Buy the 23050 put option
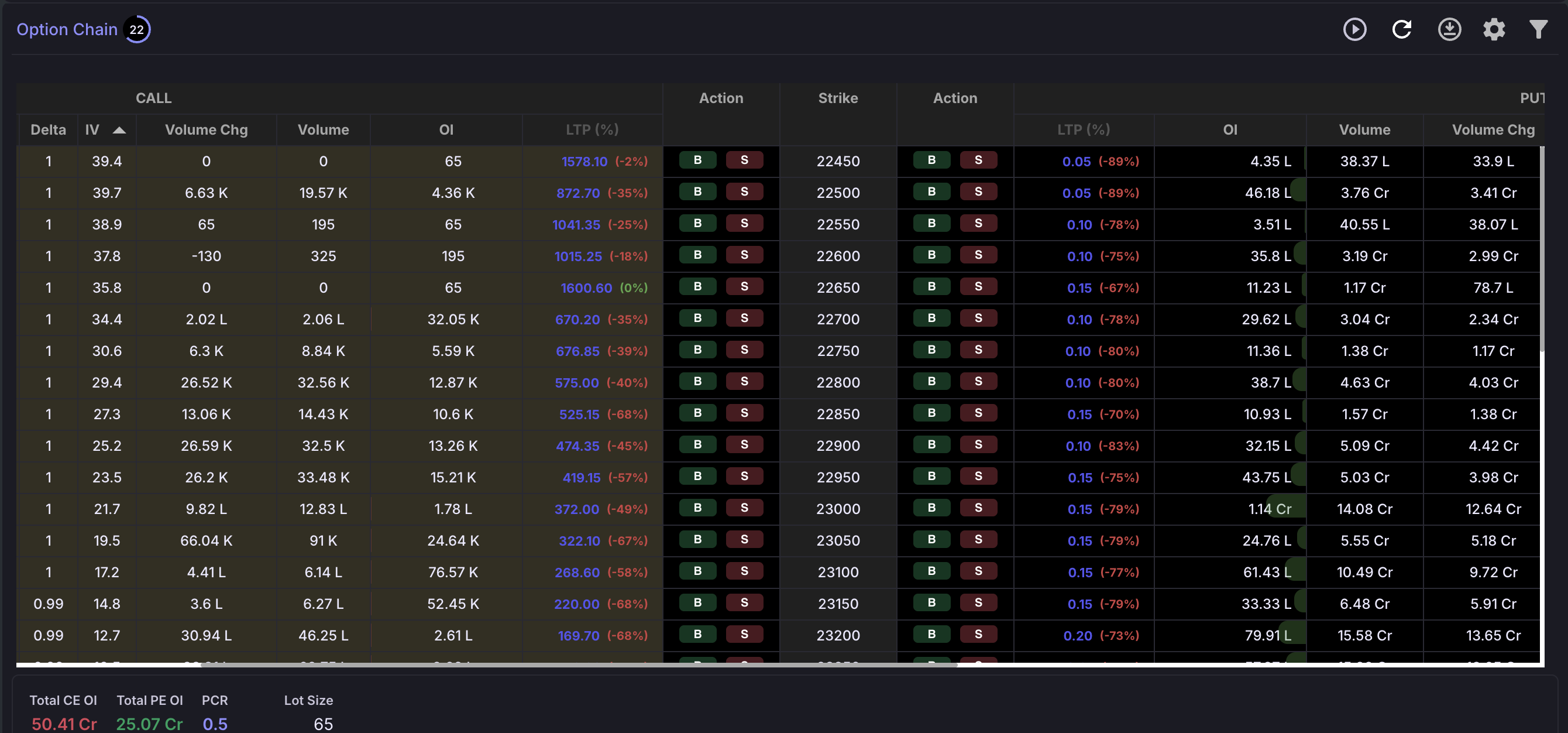This screenshot has width=1568, height=733. tap(931, 540)
